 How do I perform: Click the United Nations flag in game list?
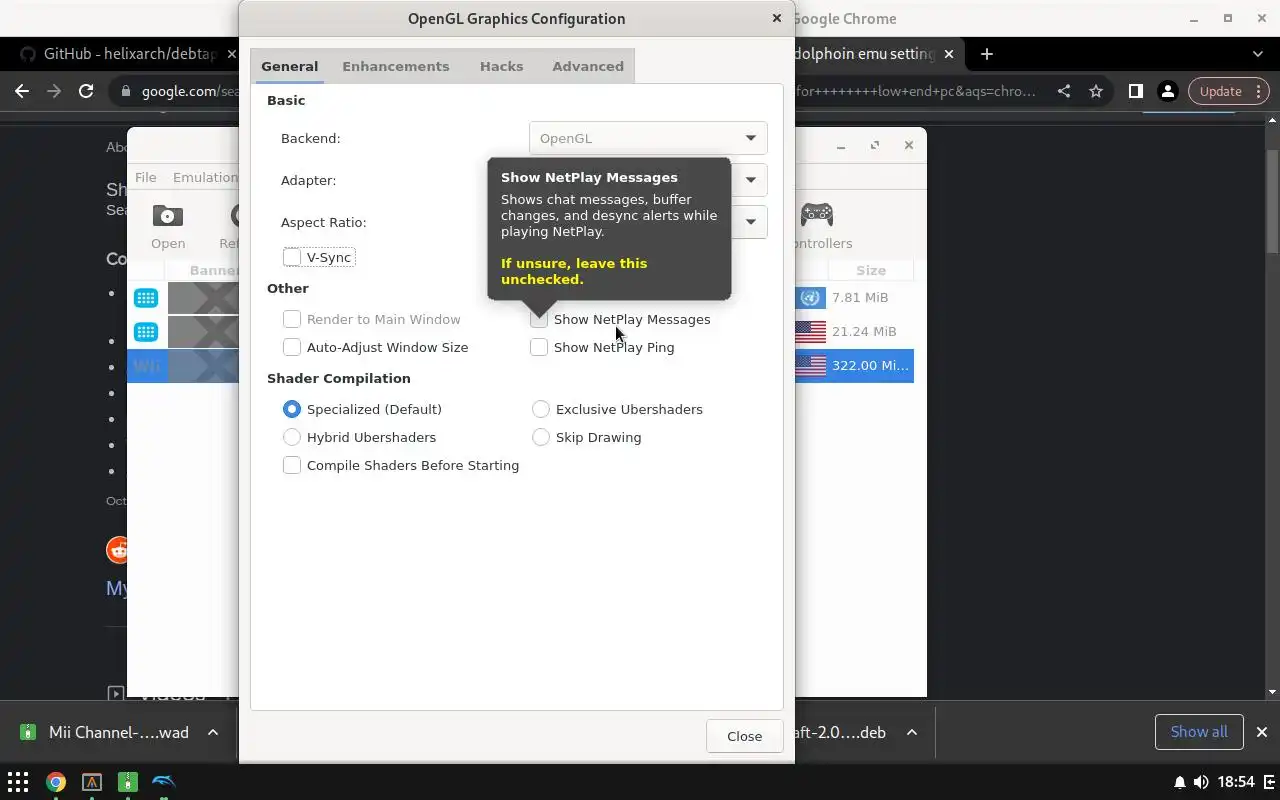pyautogui.click(x=811, y=298)
